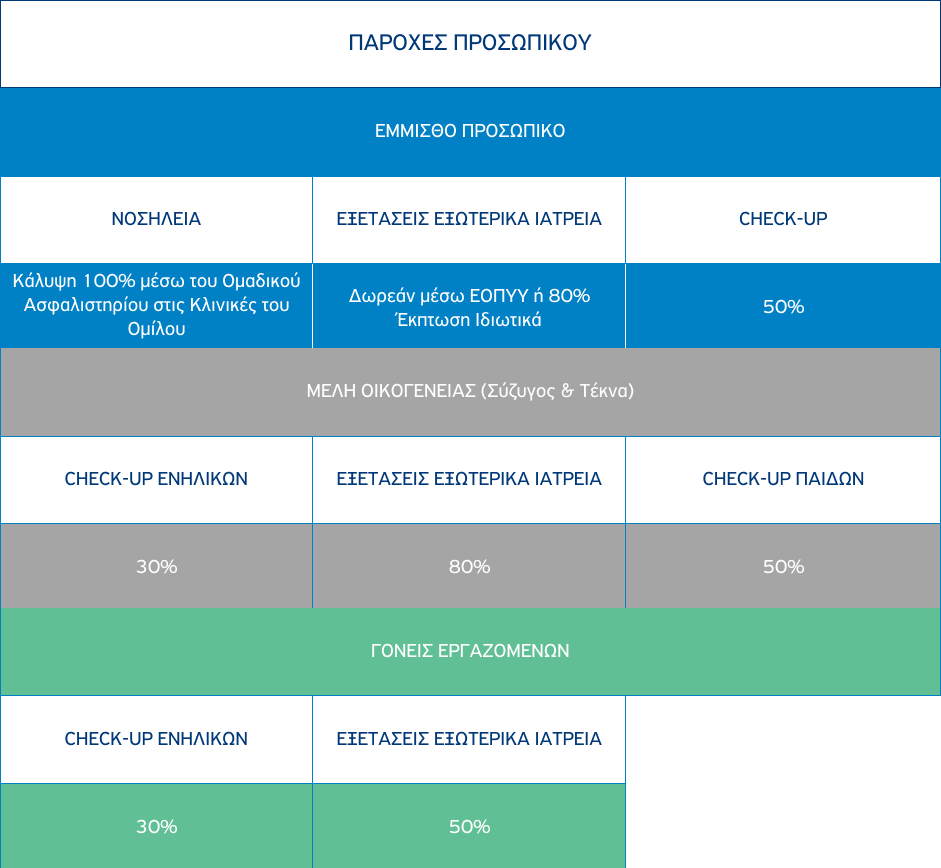Click the Δωρεάν μέσω ΕΟΠΥΥ cell
The image size is (941, 868).
point(469,307)
